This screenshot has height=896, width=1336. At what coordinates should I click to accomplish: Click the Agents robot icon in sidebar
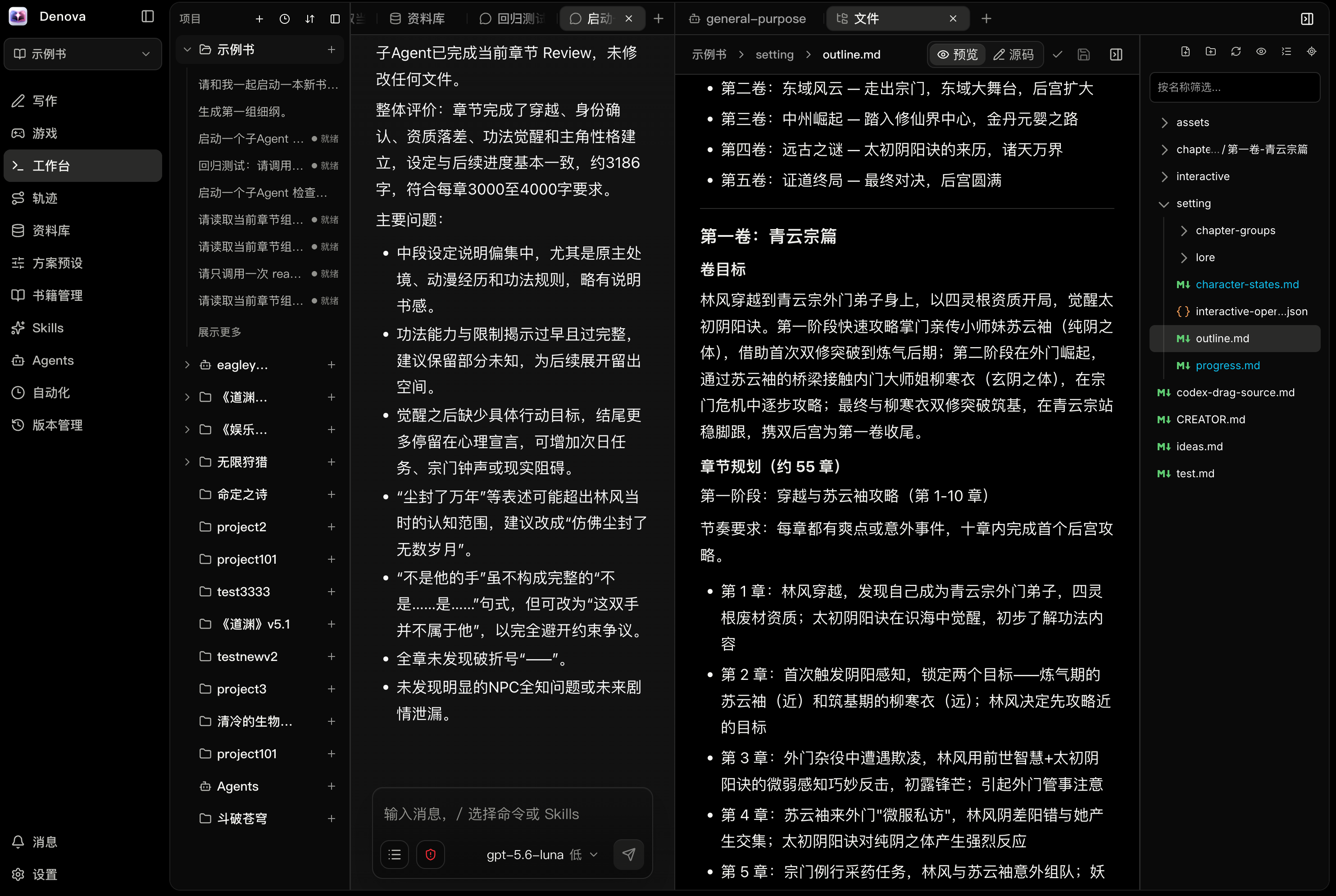coord(18,360)
